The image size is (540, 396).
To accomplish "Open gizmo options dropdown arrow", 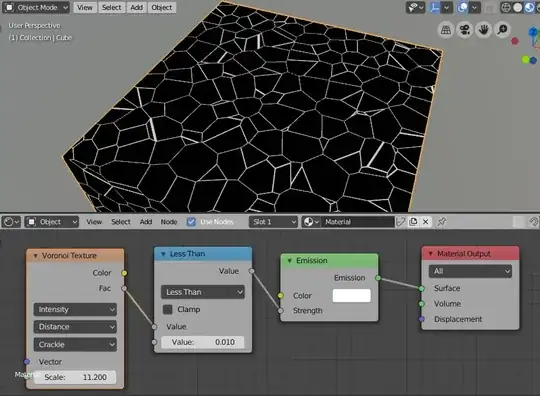I will pyautogui.click(x=447, y=8).
